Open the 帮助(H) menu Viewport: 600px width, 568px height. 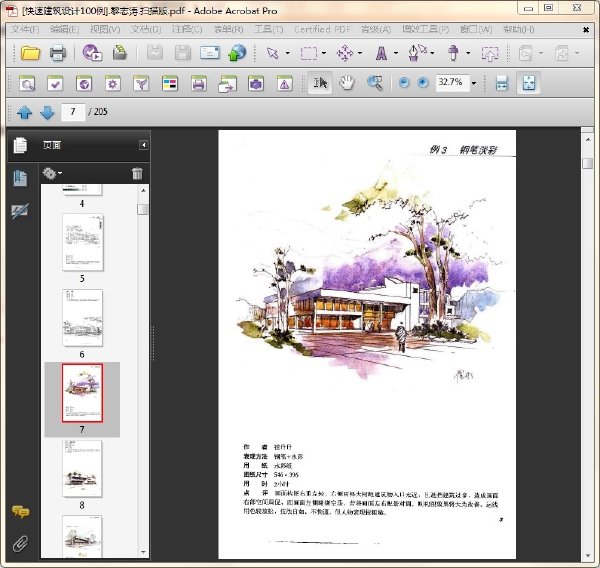(x=518, y=29)
